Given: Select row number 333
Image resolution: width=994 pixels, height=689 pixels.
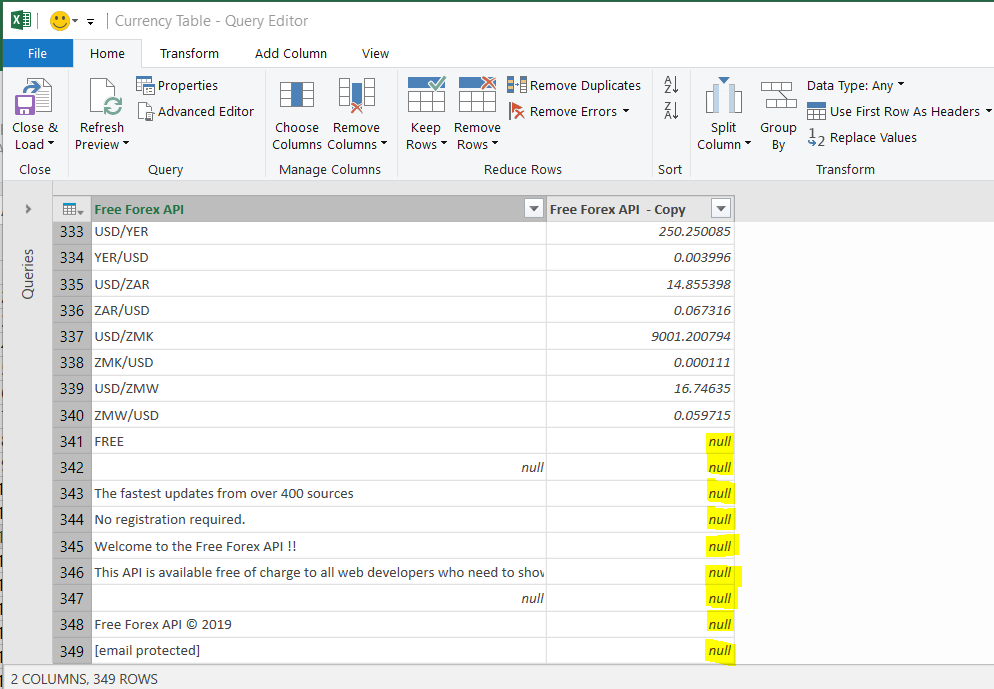Looking at the screenshot, I should pyautogui.click(x=72, y=232).
